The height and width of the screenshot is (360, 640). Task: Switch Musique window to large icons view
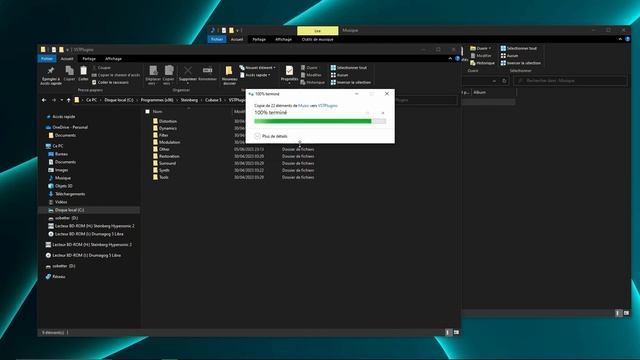[626, 313]
